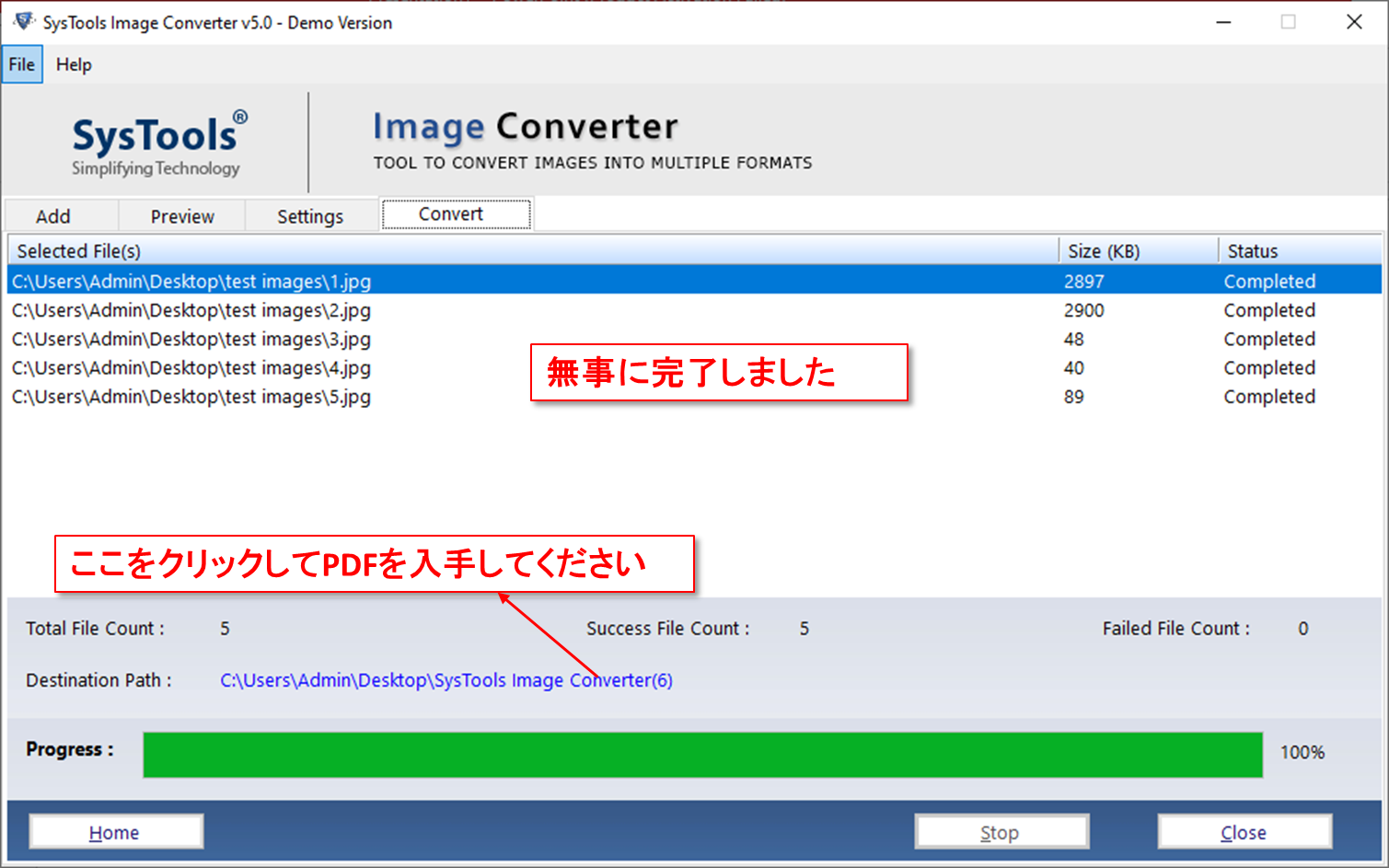Open the Help menu
The width and height of the screenshot is (1389, 868).
click(x=74, y=64)
